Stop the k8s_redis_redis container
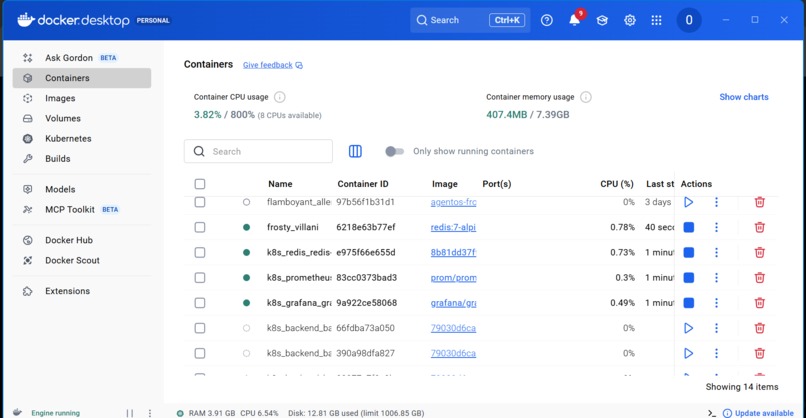The image size is (806, 418). click(689, 252)
